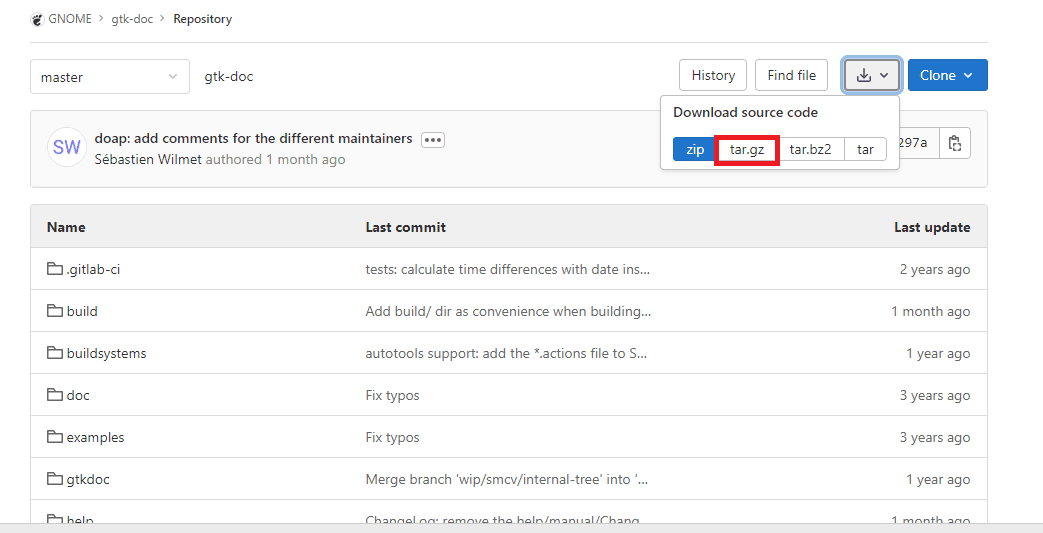Open the 'tests: calculate time differences' commit

click(x=508, y=269)
